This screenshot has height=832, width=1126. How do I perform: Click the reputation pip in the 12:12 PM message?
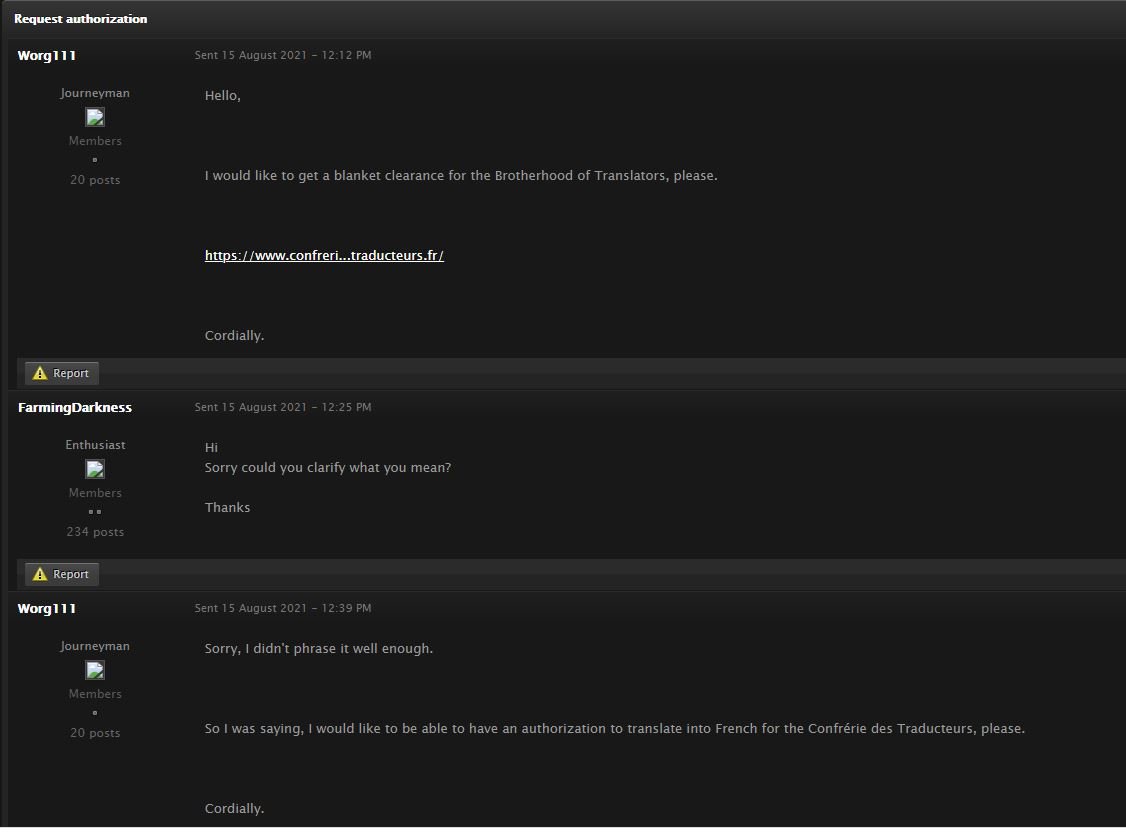tap(95, 160)
